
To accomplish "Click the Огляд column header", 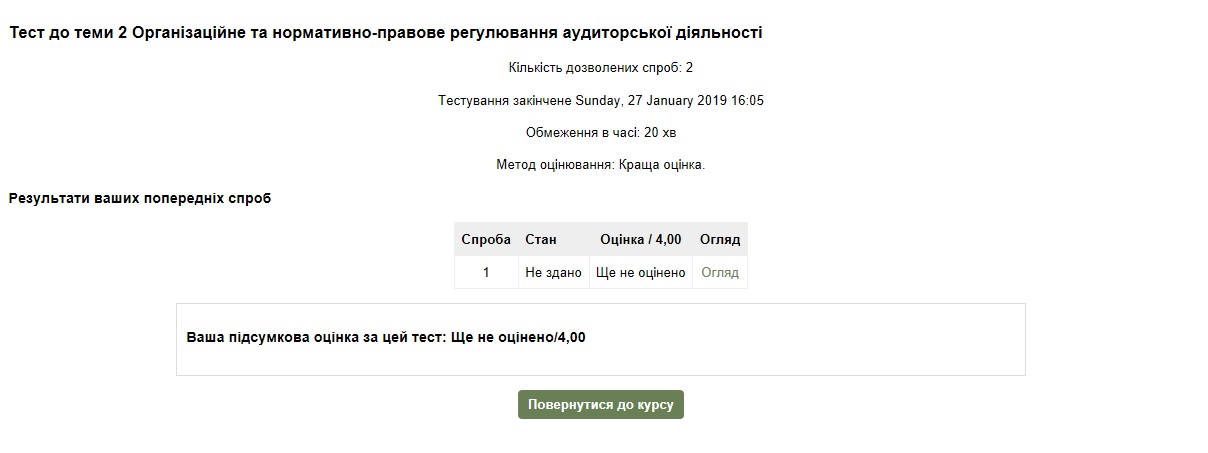I will click(x=720, y=240).
